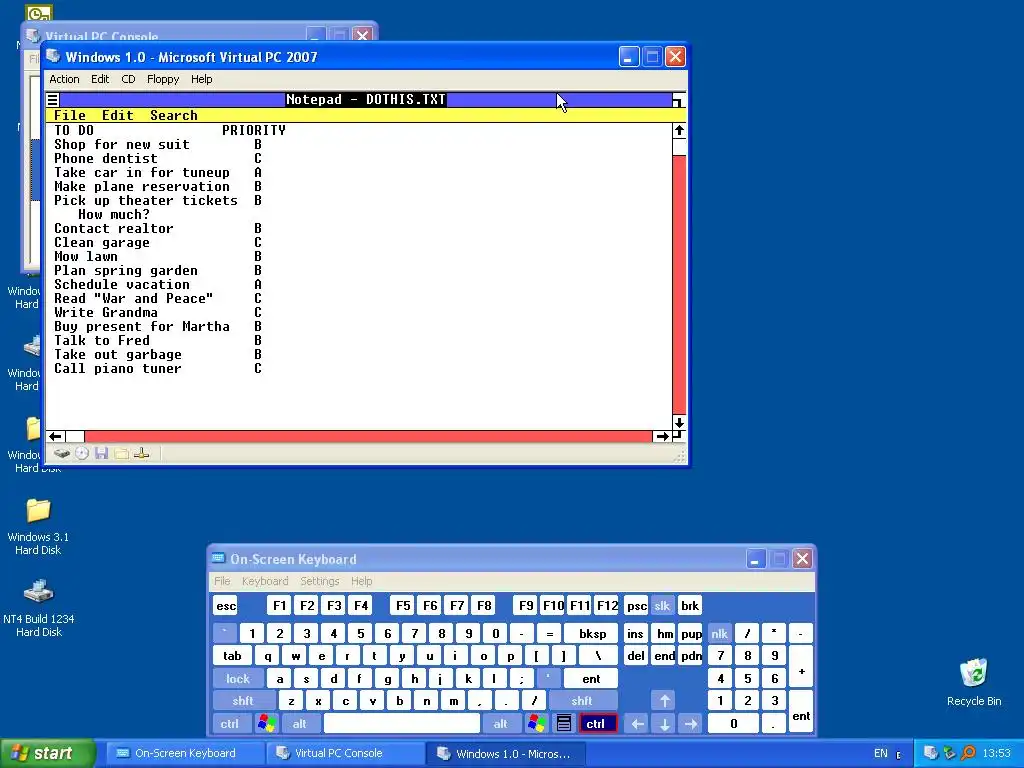1024x768 pixels.
Task: Click the up arrow on Notepad vertical scrollbar
Action: pyautogui.click(x=679, y=130)
